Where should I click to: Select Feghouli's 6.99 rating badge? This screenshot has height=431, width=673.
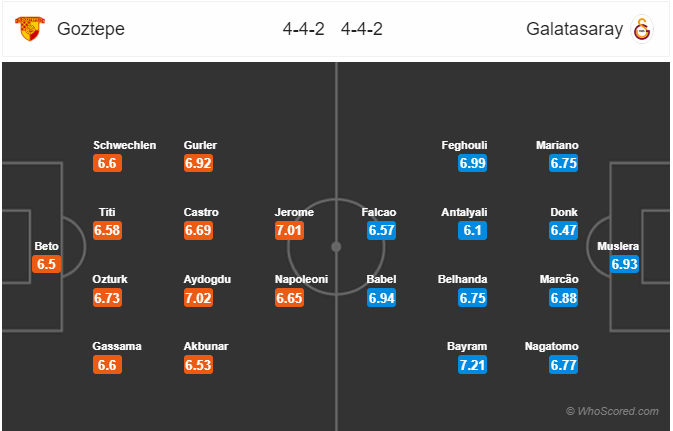point(472,163)
